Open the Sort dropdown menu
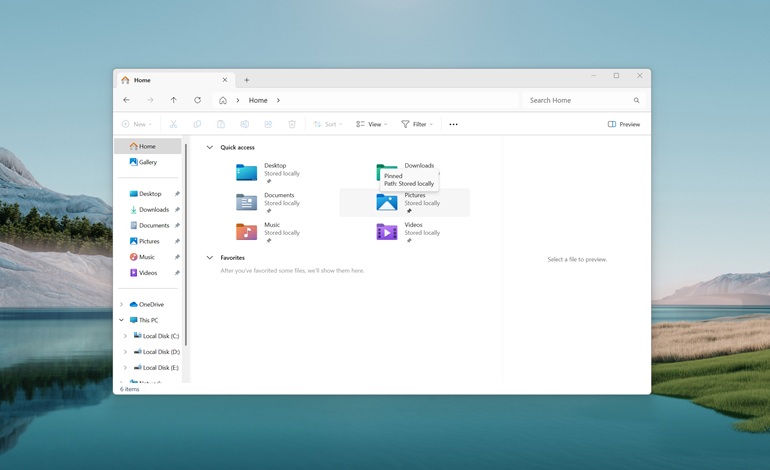 pos(327,125)
